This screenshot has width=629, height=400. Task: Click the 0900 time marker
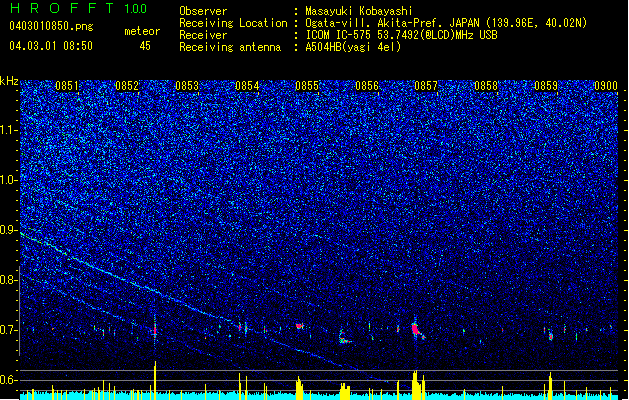click(x=606, y=86)
